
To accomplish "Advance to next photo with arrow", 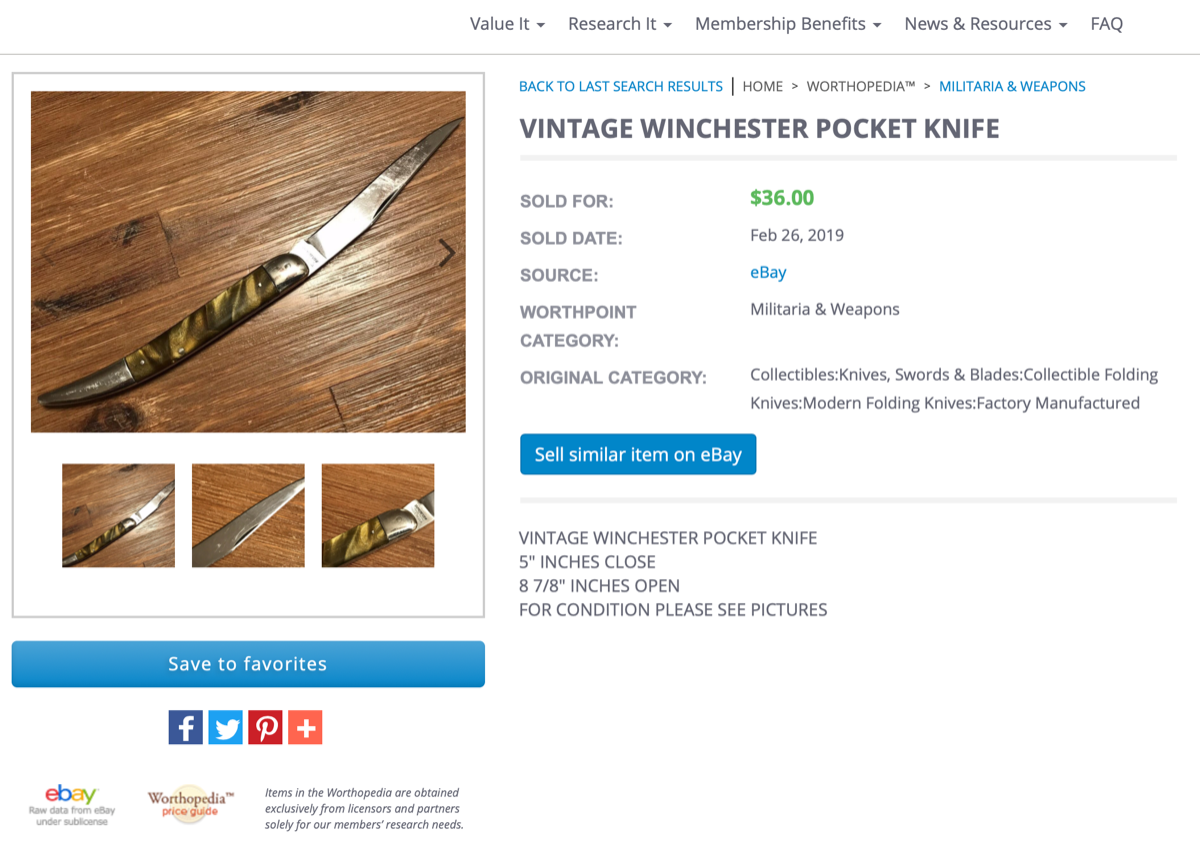I will [x=446, y=254].
